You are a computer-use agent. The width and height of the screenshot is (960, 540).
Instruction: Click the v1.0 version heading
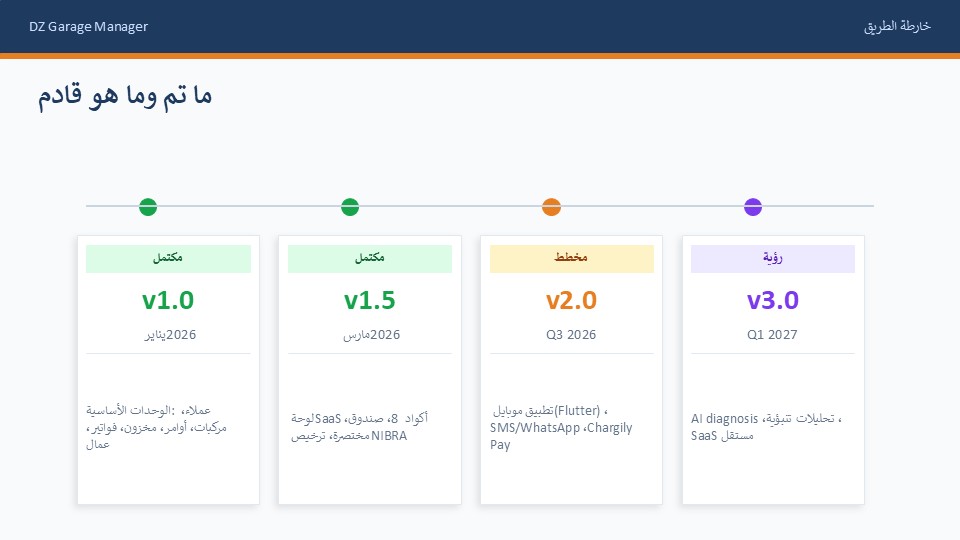click(168, 300)
